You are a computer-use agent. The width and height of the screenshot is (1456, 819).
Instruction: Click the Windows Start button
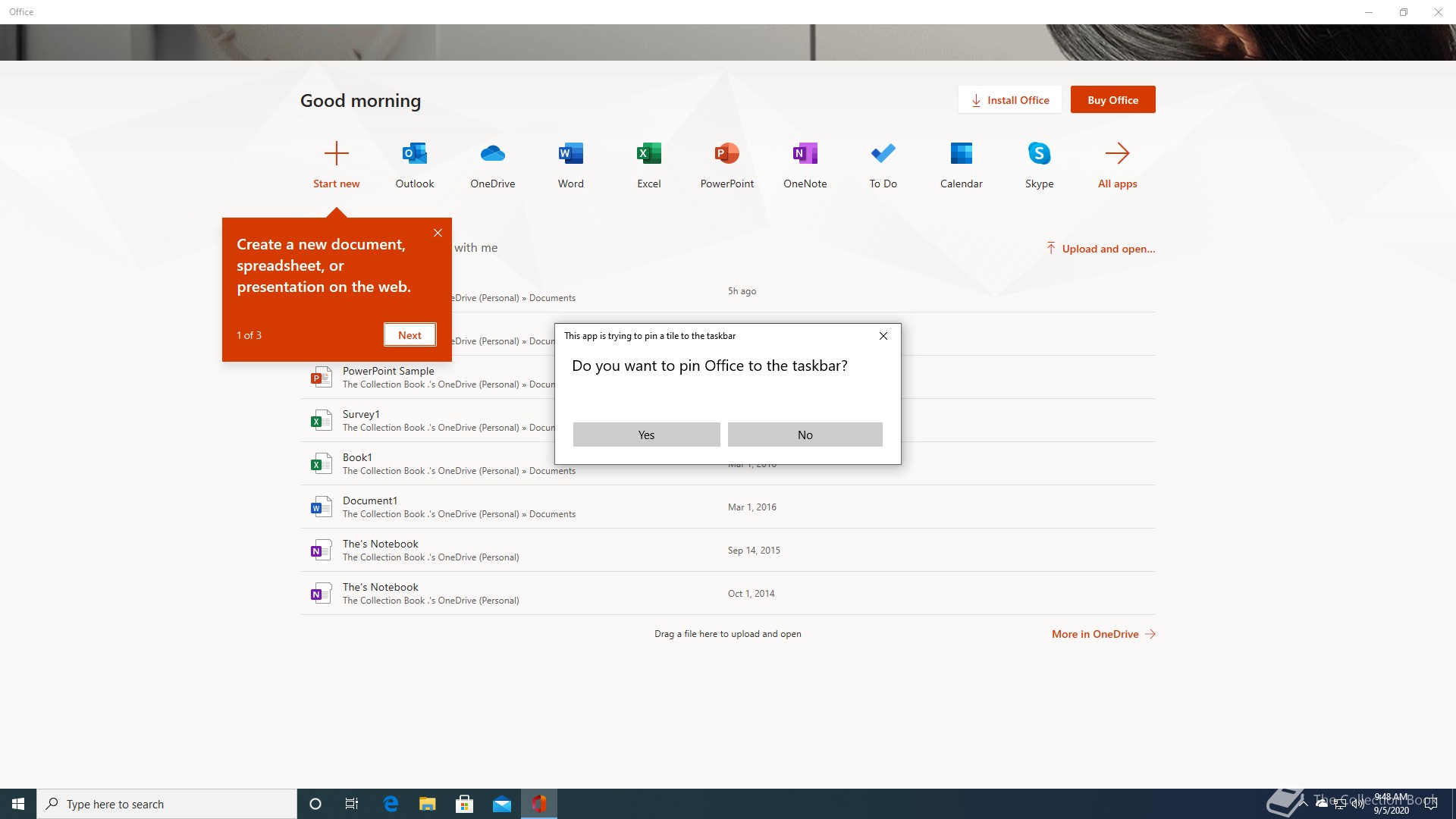pos(18,804)
